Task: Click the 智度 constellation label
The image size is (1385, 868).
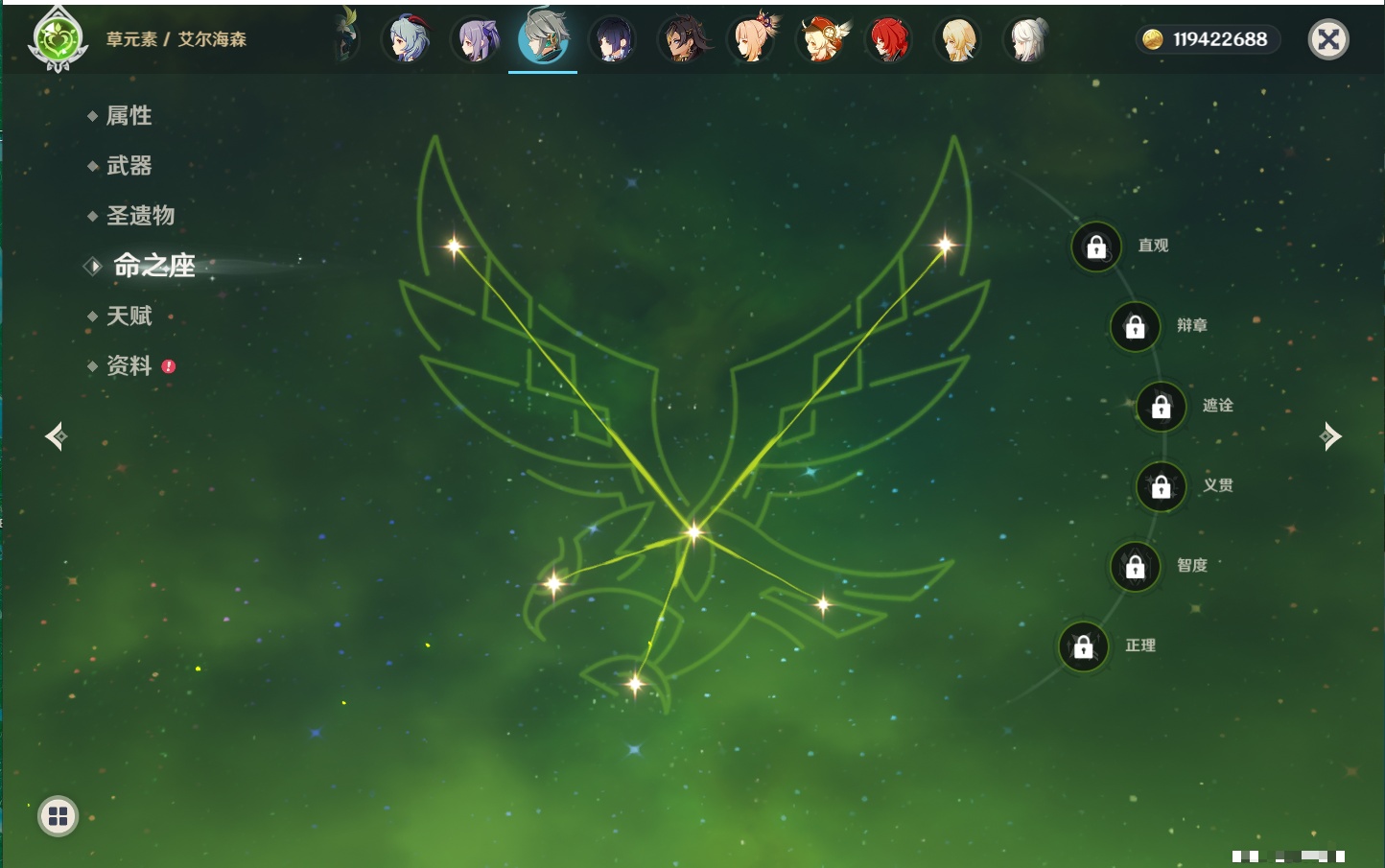Action: [1192, 565]
